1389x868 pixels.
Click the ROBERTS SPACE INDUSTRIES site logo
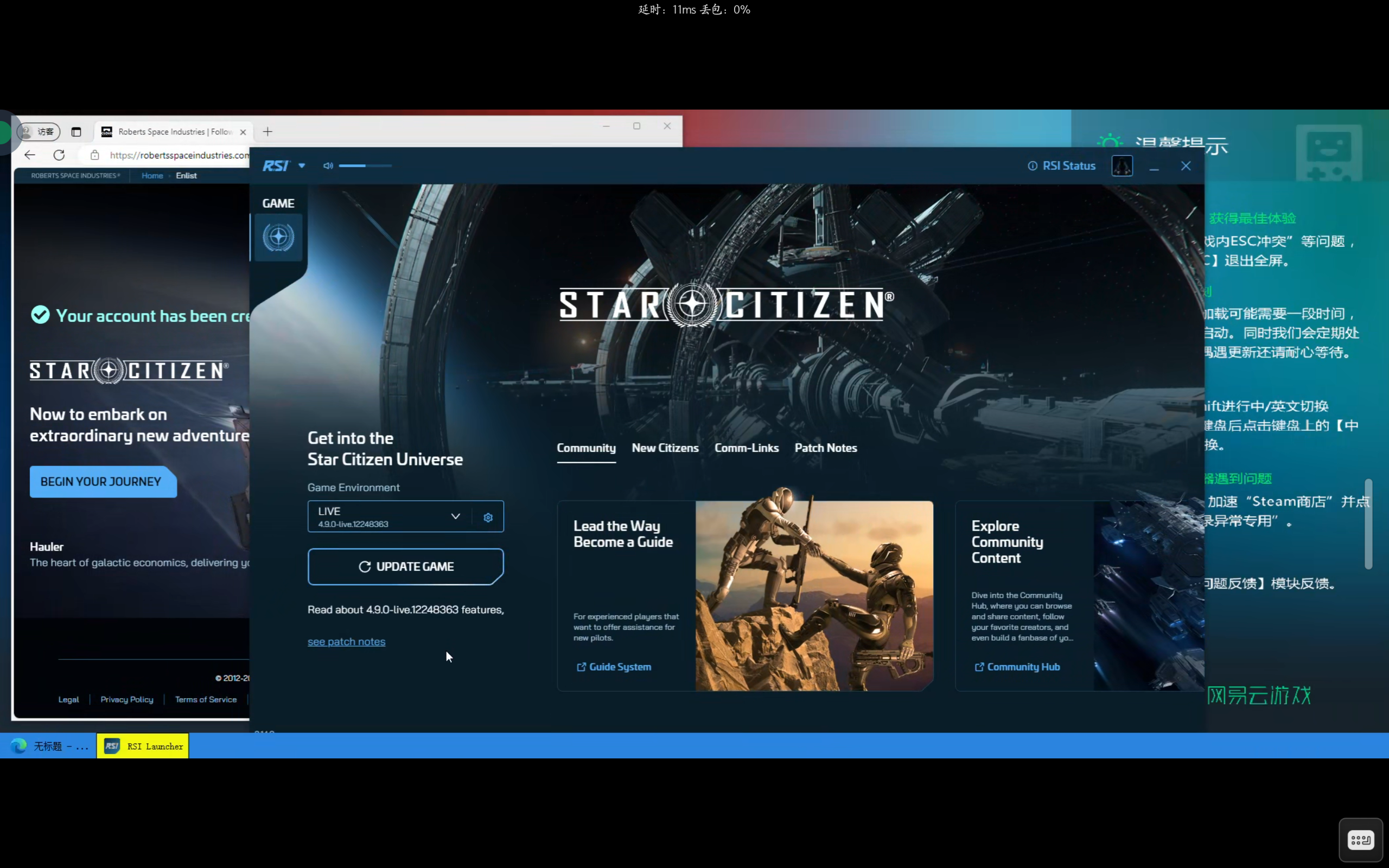tap(76, 176)
